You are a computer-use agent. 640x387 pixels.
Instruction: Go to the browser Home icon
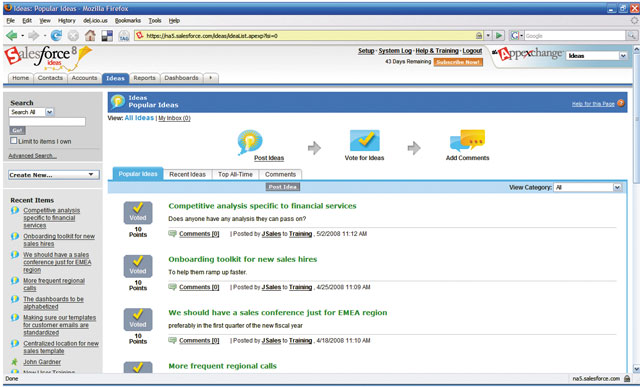90,36
